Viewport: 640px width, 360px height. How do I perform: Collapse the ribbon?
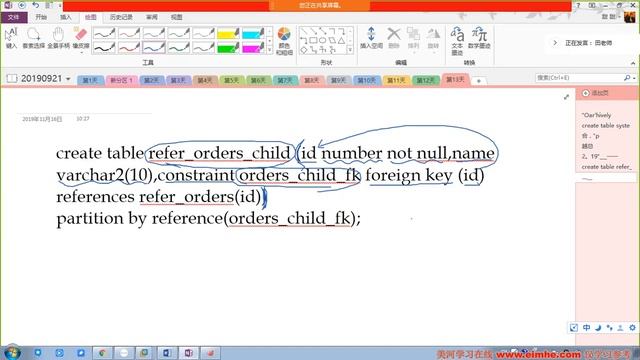point(633,63)
